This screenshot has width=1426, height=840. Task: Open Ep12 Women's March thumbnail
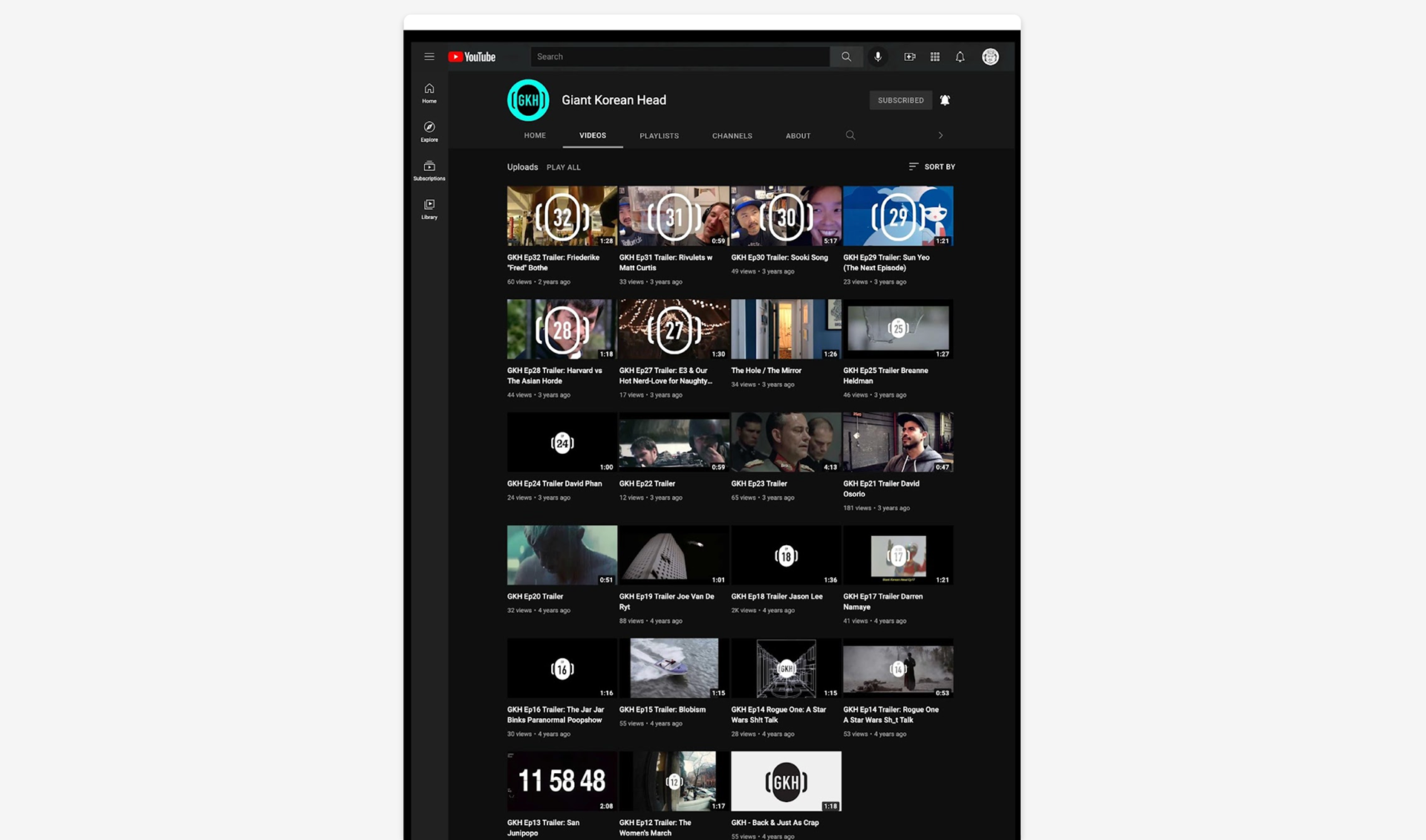pos(674,781)
